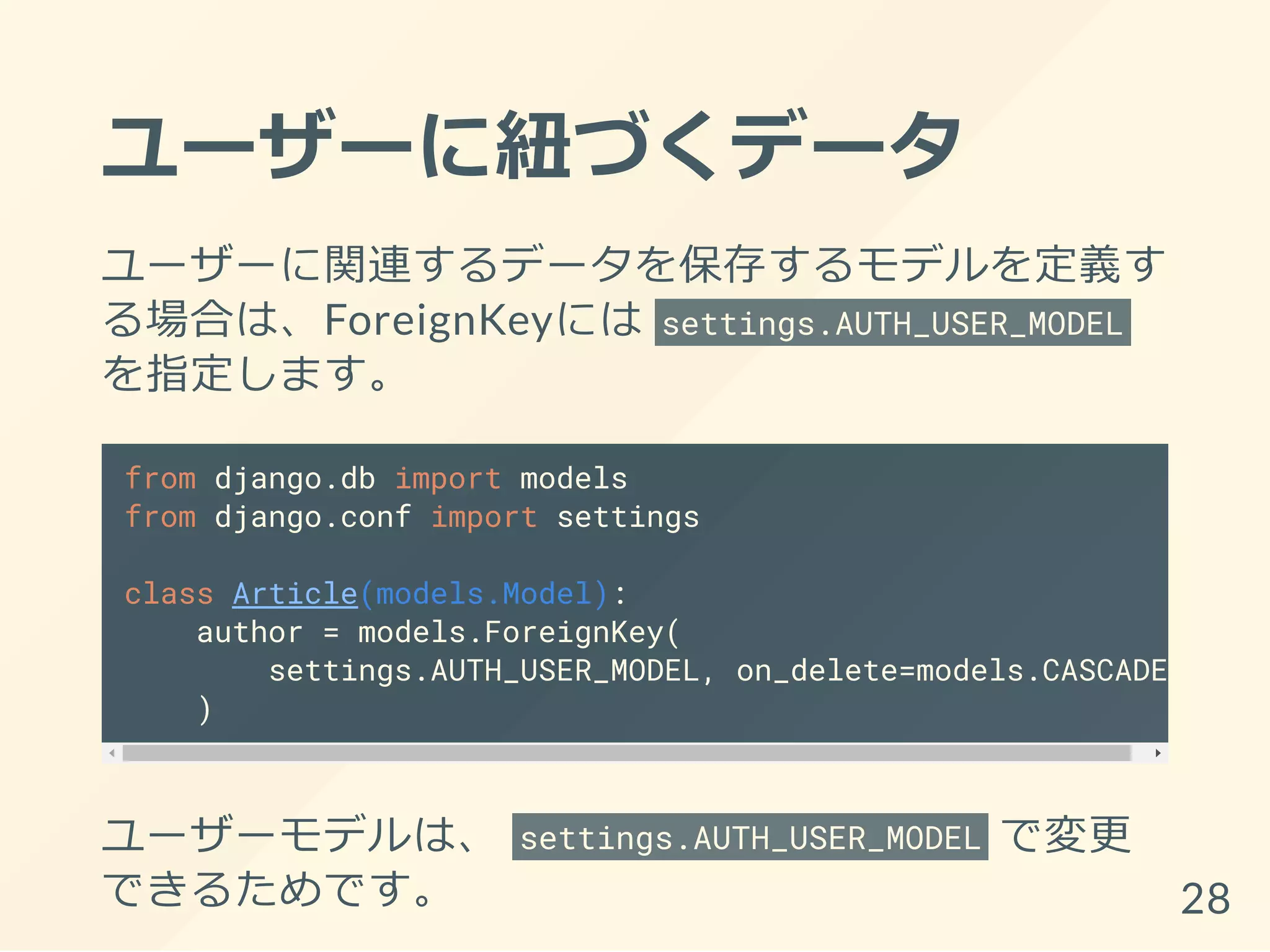Click the code block's left scroll arrow
Screen dimensions: 1270x952
pyautogui.click(x=112, y=753)
